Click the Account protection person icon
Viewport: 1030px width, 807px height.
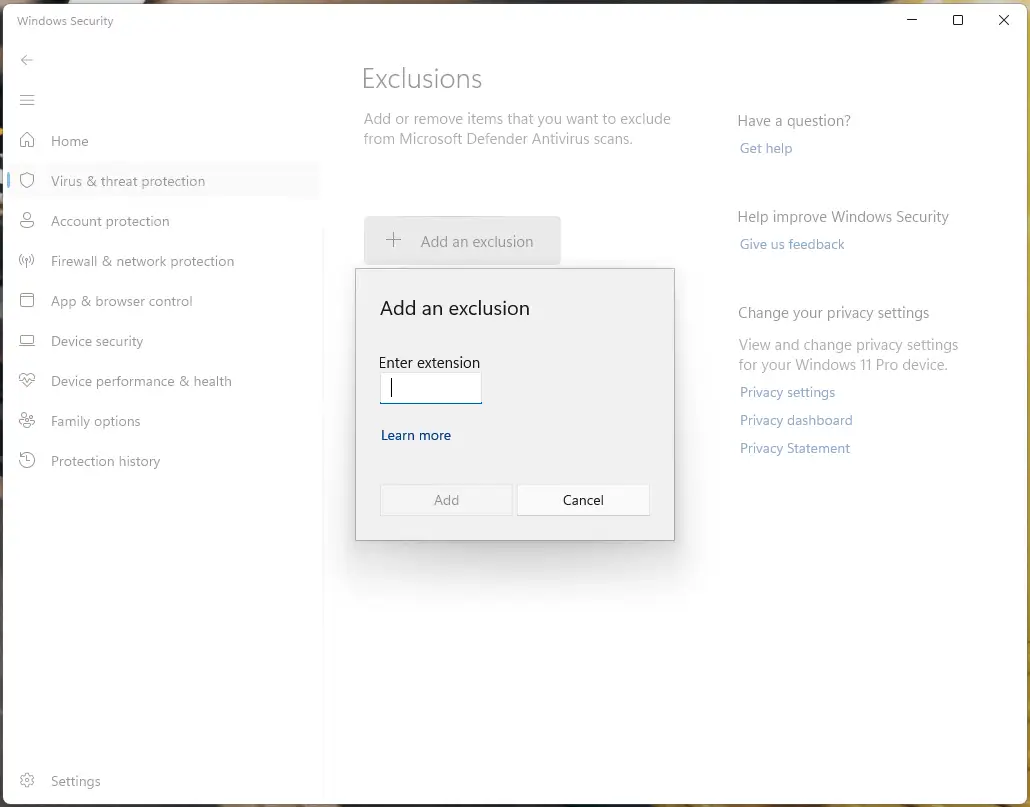point(27,221)
